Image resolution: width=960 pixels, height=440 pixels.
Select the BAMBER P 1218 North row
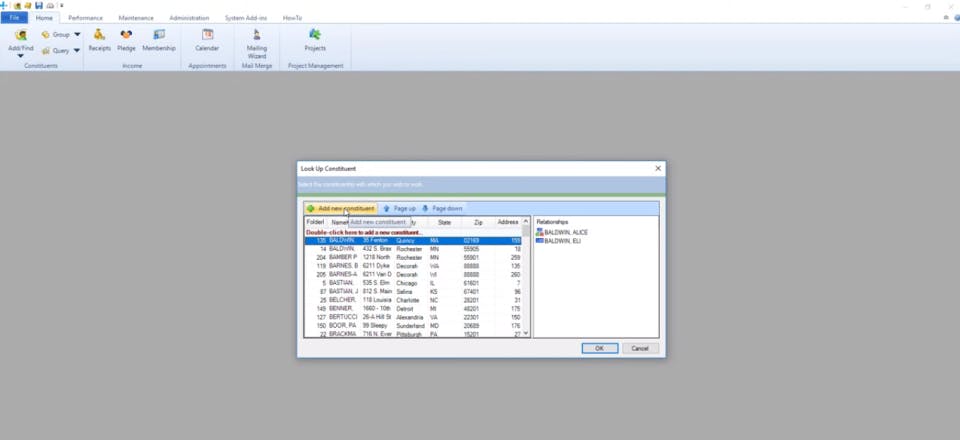tap(413, 258)
